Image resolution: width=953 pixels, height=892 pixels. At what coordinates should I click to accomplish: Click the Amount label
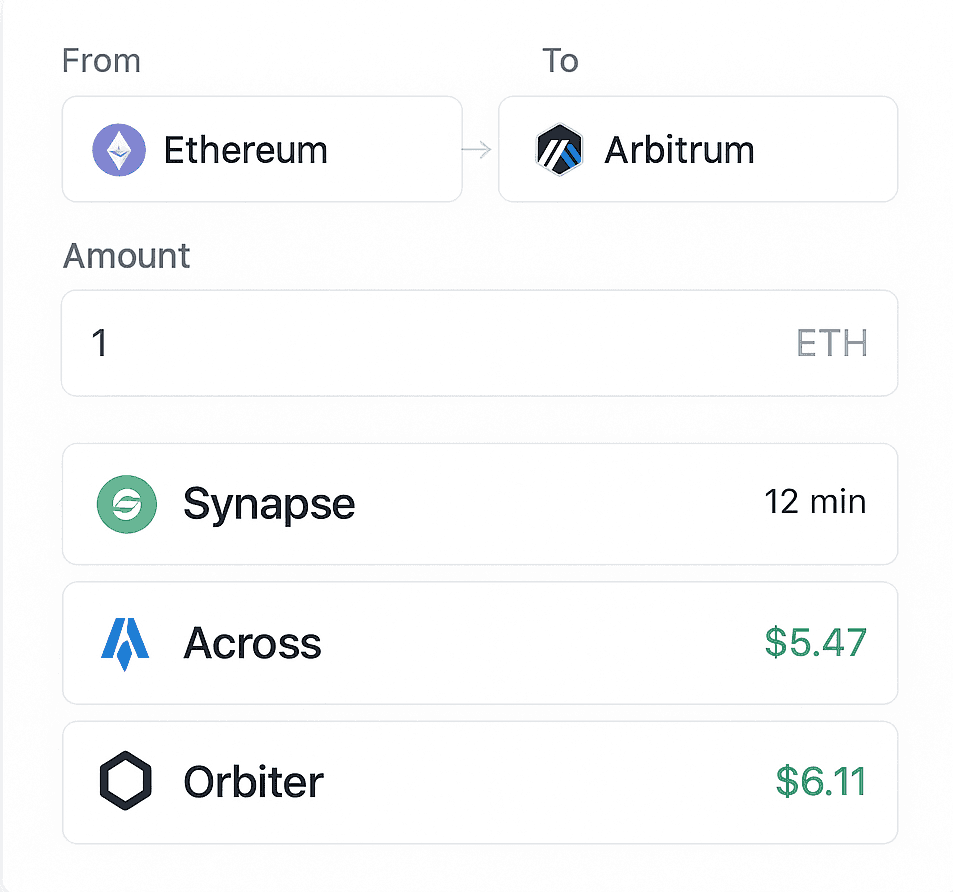click(126, 256)
